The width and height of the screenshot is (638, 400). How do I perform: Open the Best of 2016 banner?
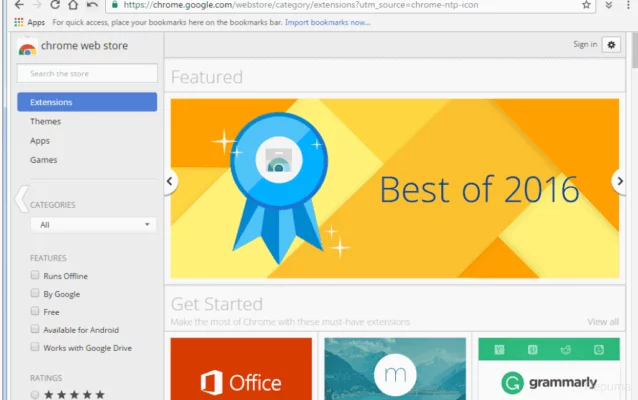click(395, 188)
